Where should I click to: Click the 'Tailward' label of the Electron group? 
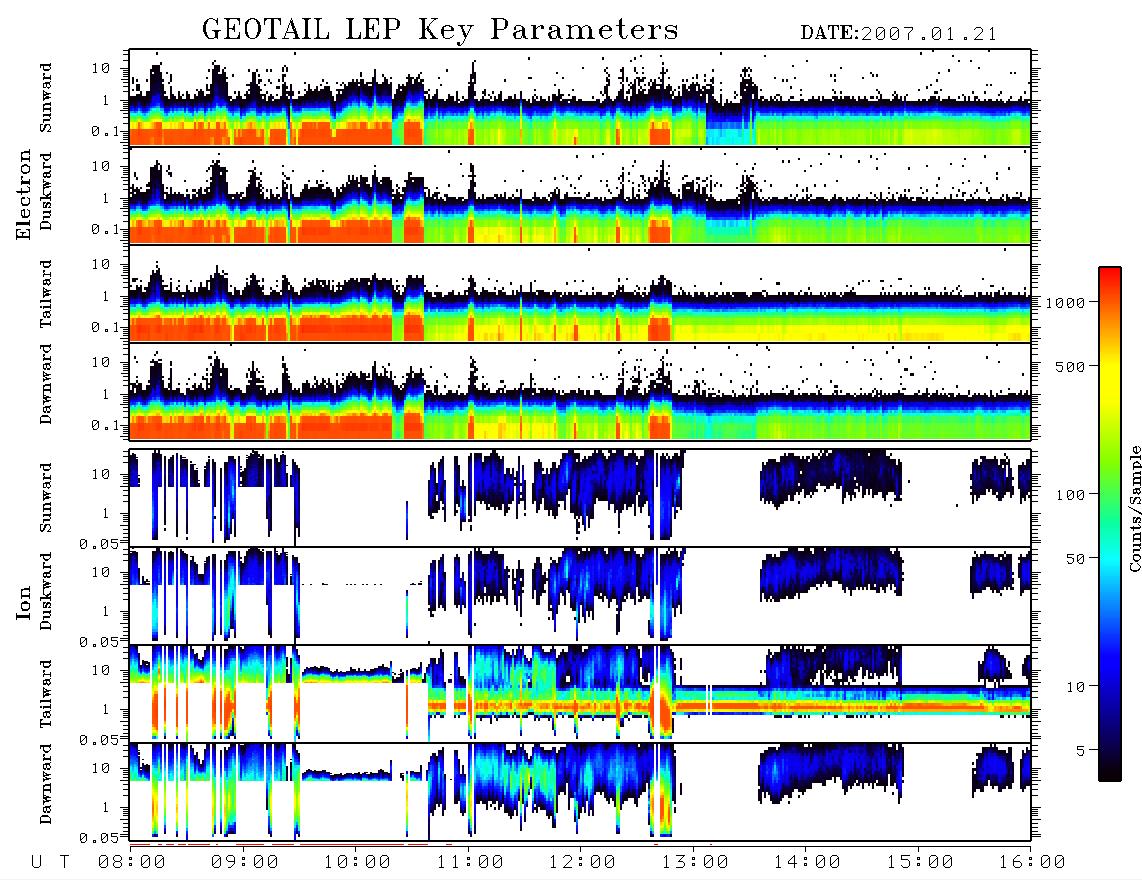(x=46, y=294)
